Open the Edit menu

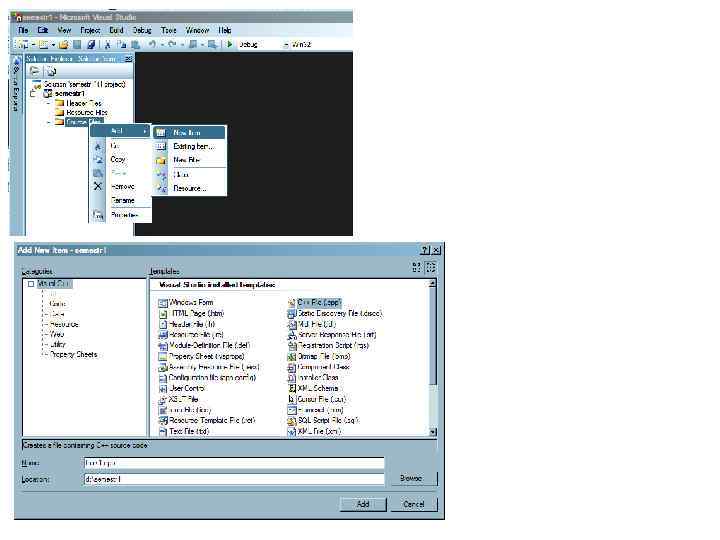click(x=43, y=30)
